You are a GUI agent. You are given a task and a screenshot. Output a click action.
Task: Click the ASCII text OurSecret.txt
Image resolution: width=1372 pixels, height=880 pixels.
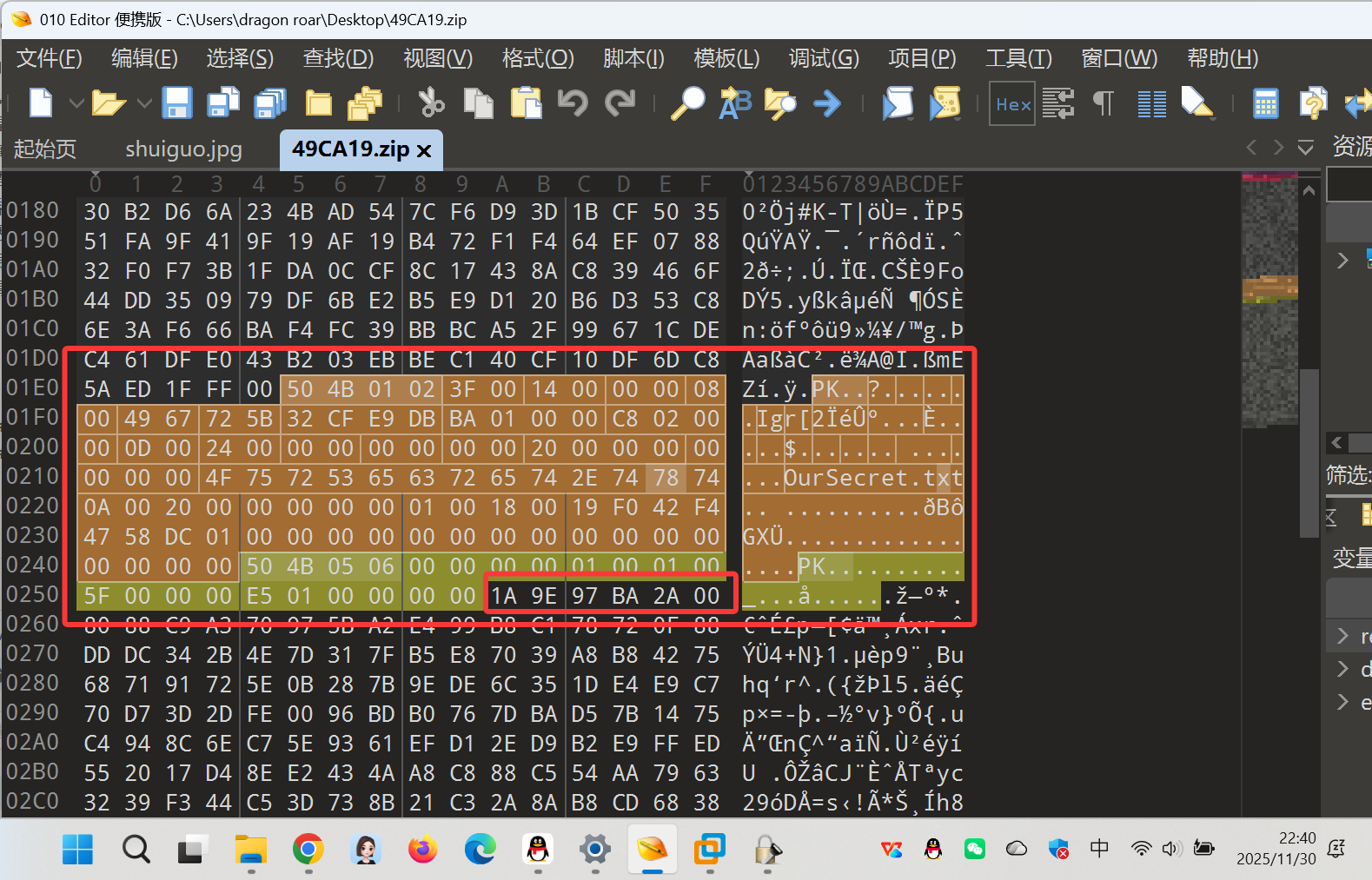click(873, 478)
